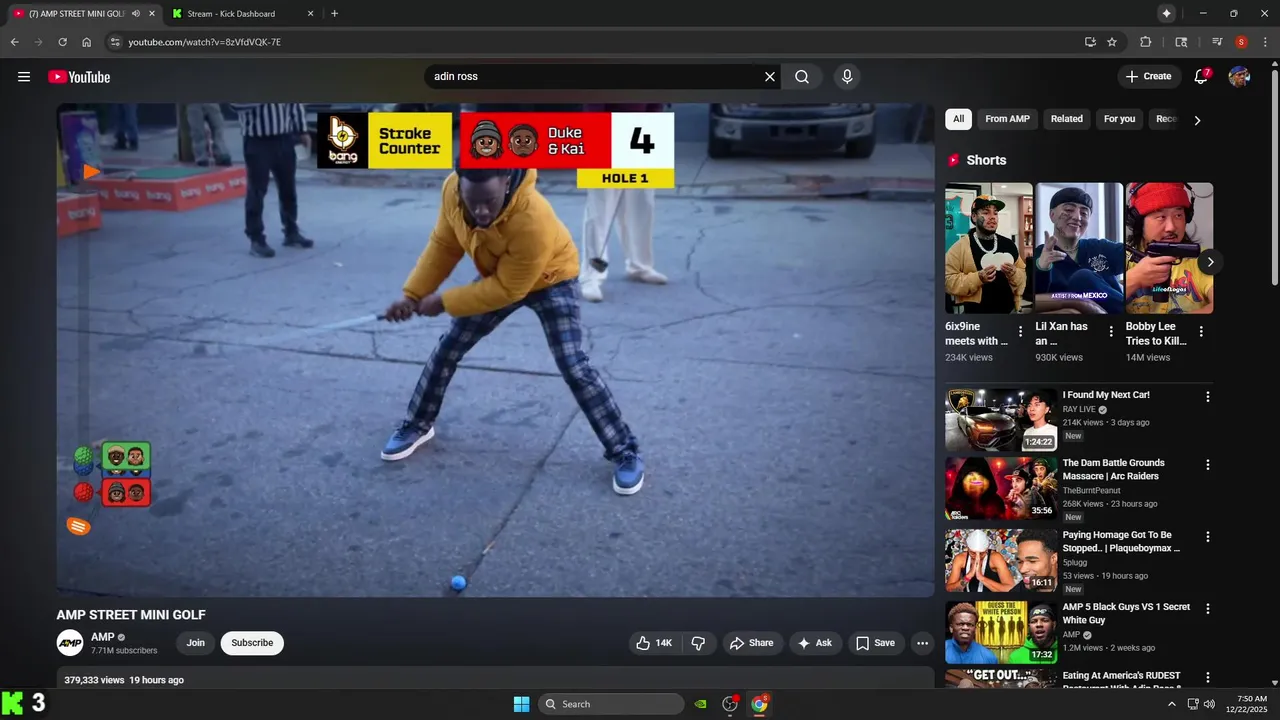Image resolution: width=1280 pixels, height=720 pixels.
Task: Open the YouTube guide hamburger menu
Action: [24, 77]
